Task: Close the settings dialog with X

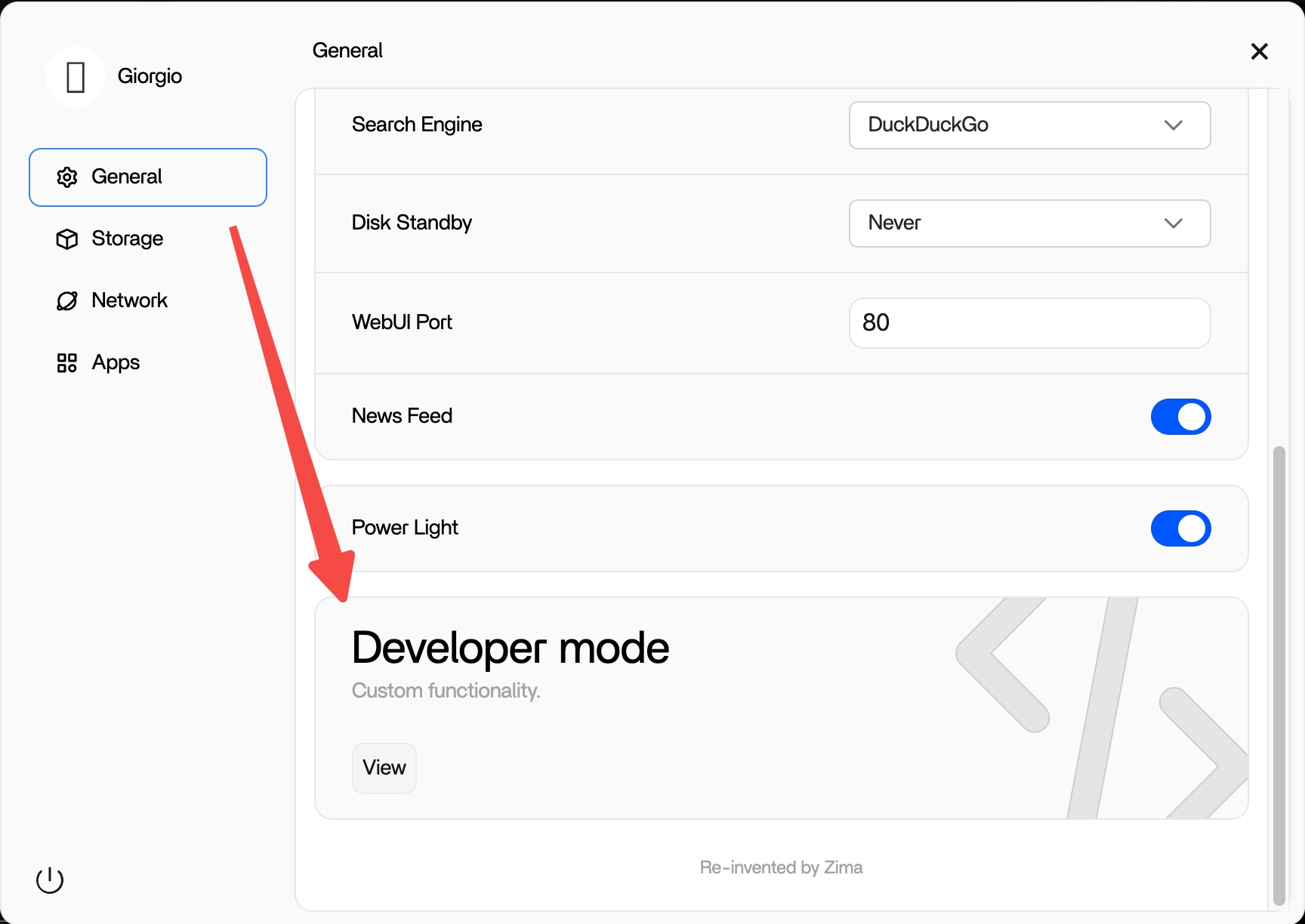Action: tap(1259, 51)
